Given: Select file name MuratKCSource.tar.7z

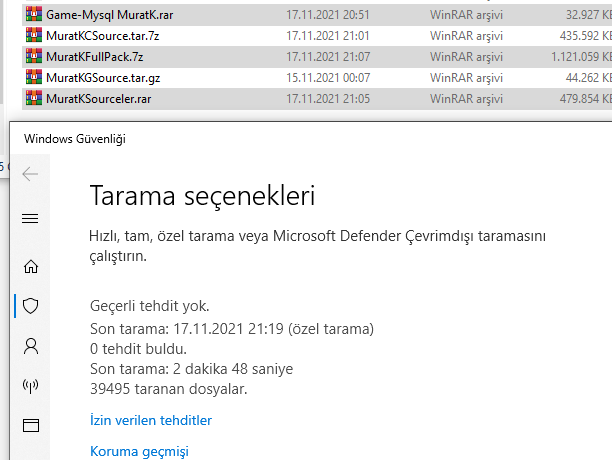Looking at the screenshot, I should coord(103,36).
